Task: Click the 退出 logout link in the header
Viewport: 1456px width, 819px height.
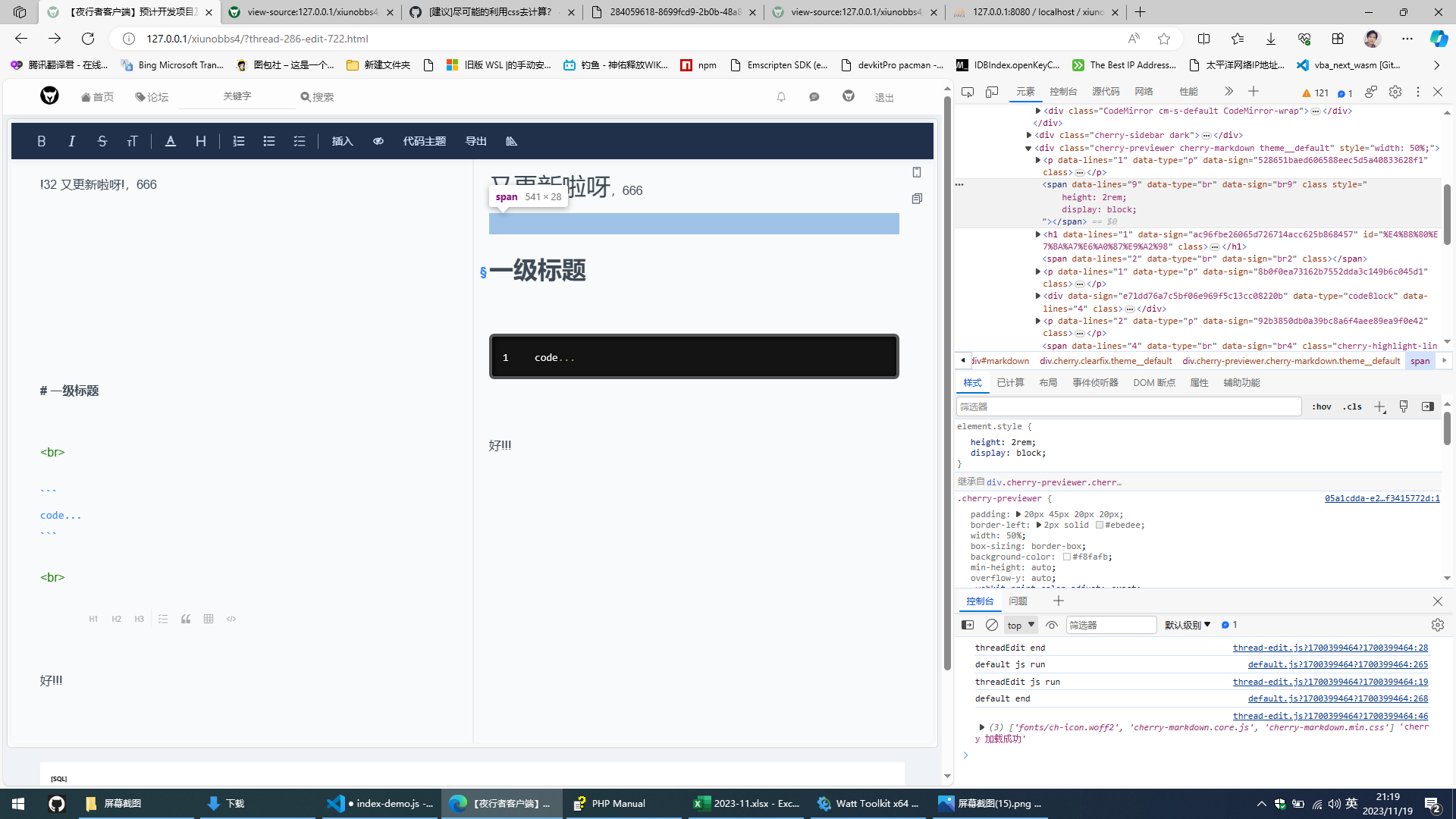Action: click(883, 97)
